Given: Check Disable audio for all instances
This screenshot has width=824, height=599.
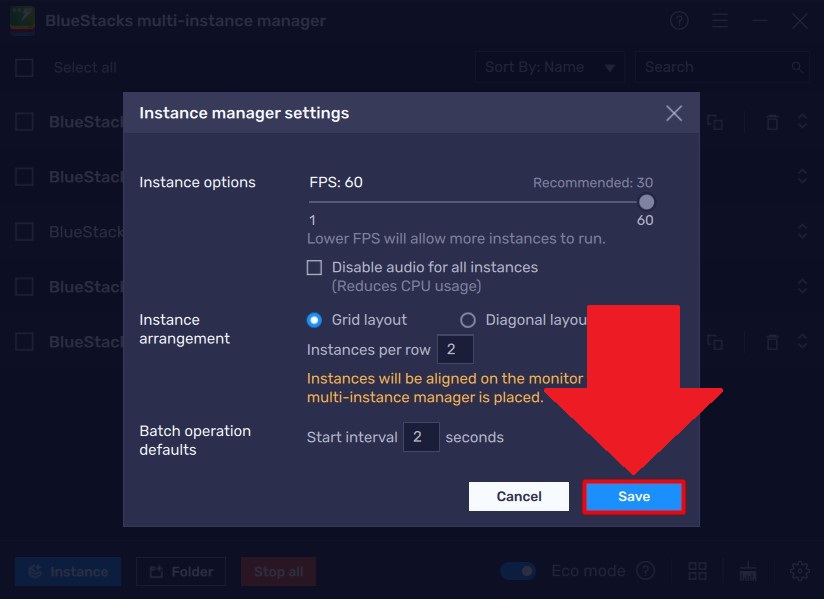Looking at the screenshot, I should [x=314, y=267].
